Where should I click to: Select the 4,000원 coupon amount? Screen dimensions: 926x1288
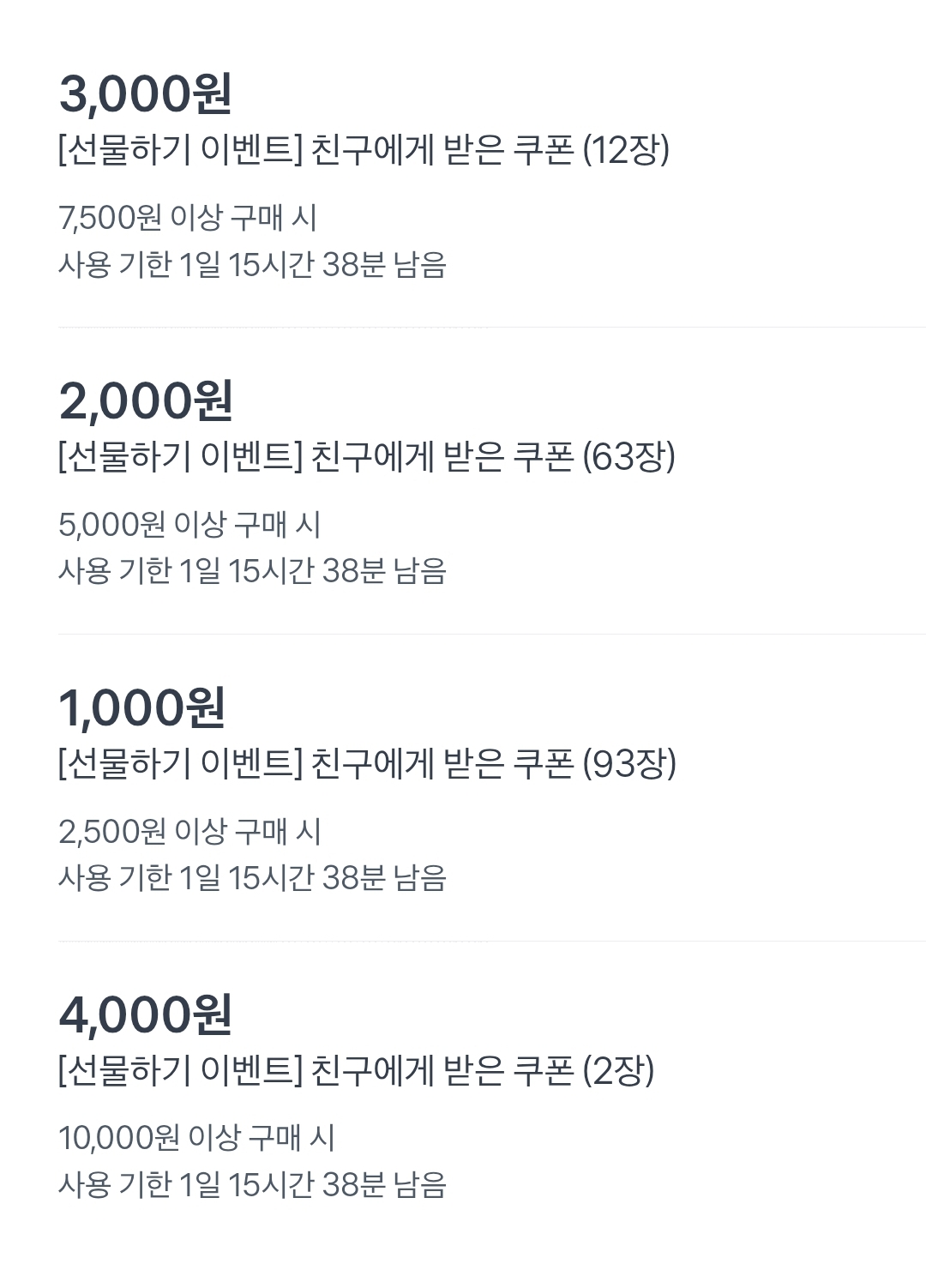click(146, 1014)
